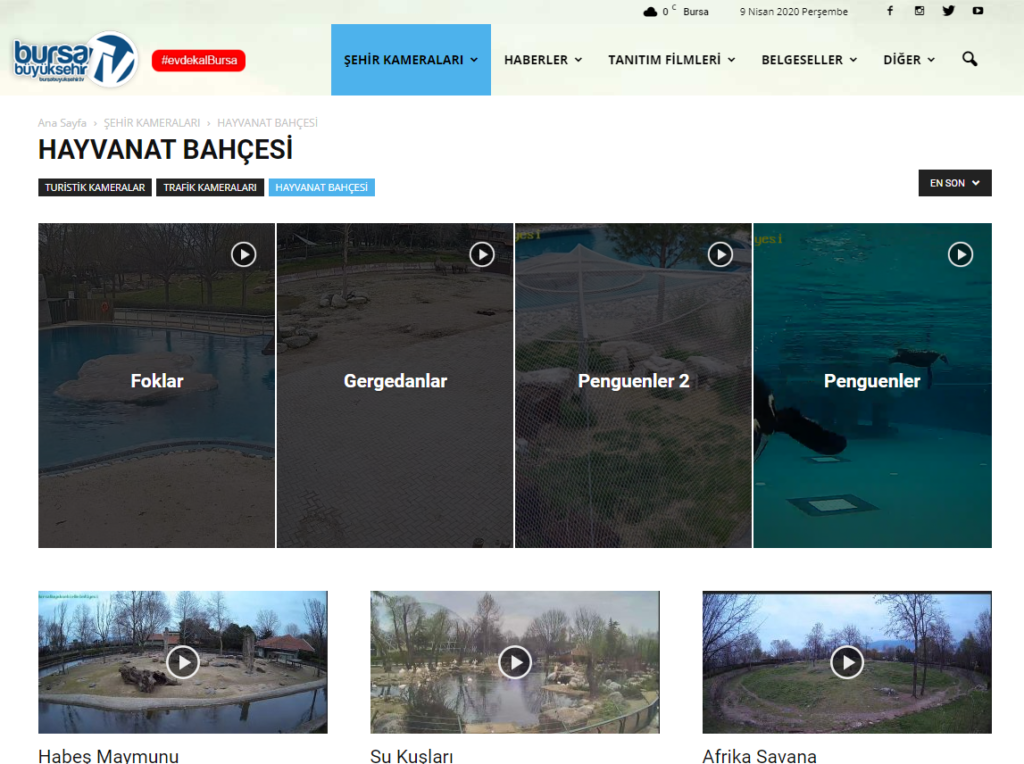Expand the ŞEHİR KAMERALARI menu
The width and height of the screenshot is (1024, 764).
tap(411, 59)
